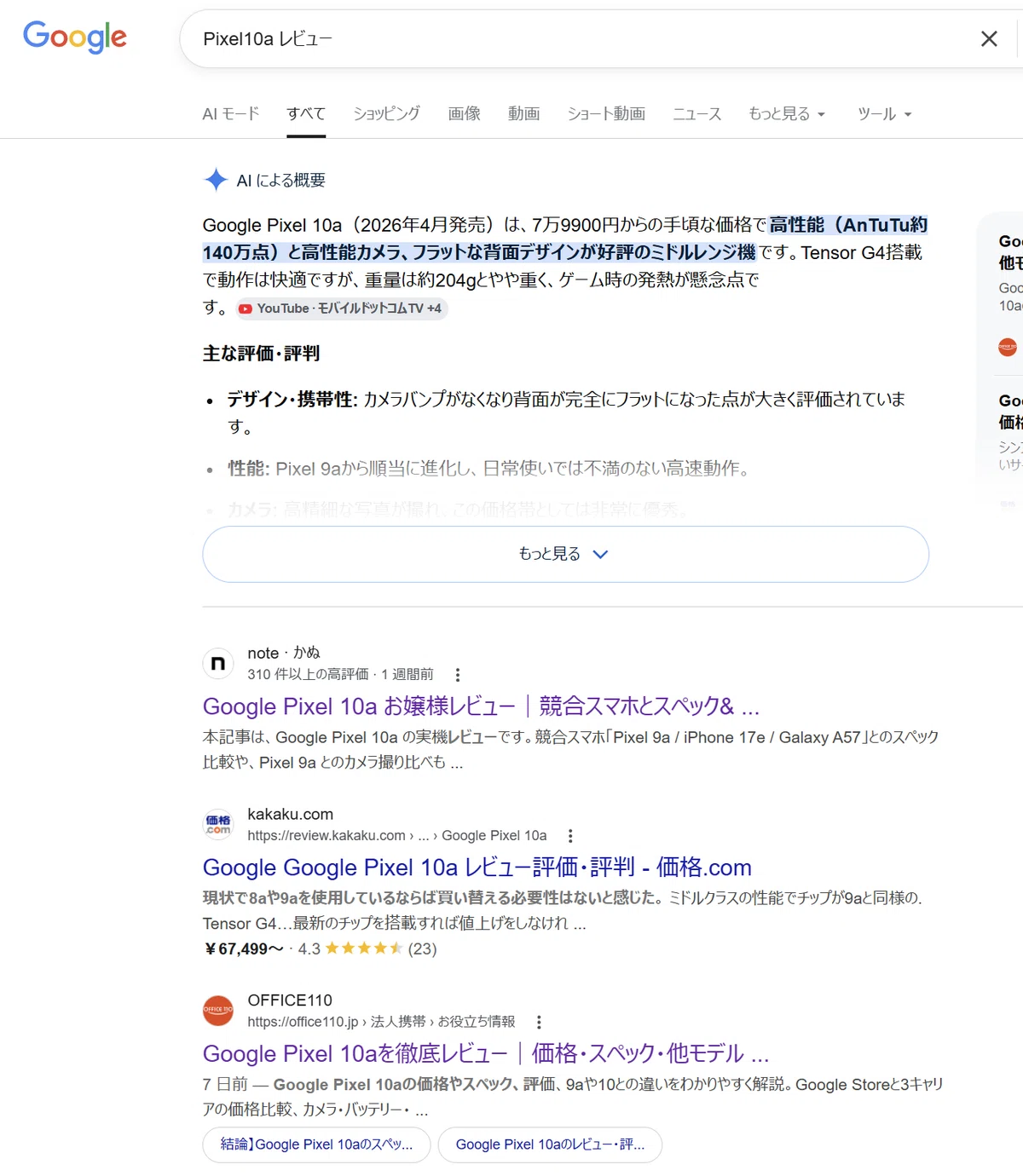Open Google Pixel 10a お嬢様レビュー result

tap(481, 706)
